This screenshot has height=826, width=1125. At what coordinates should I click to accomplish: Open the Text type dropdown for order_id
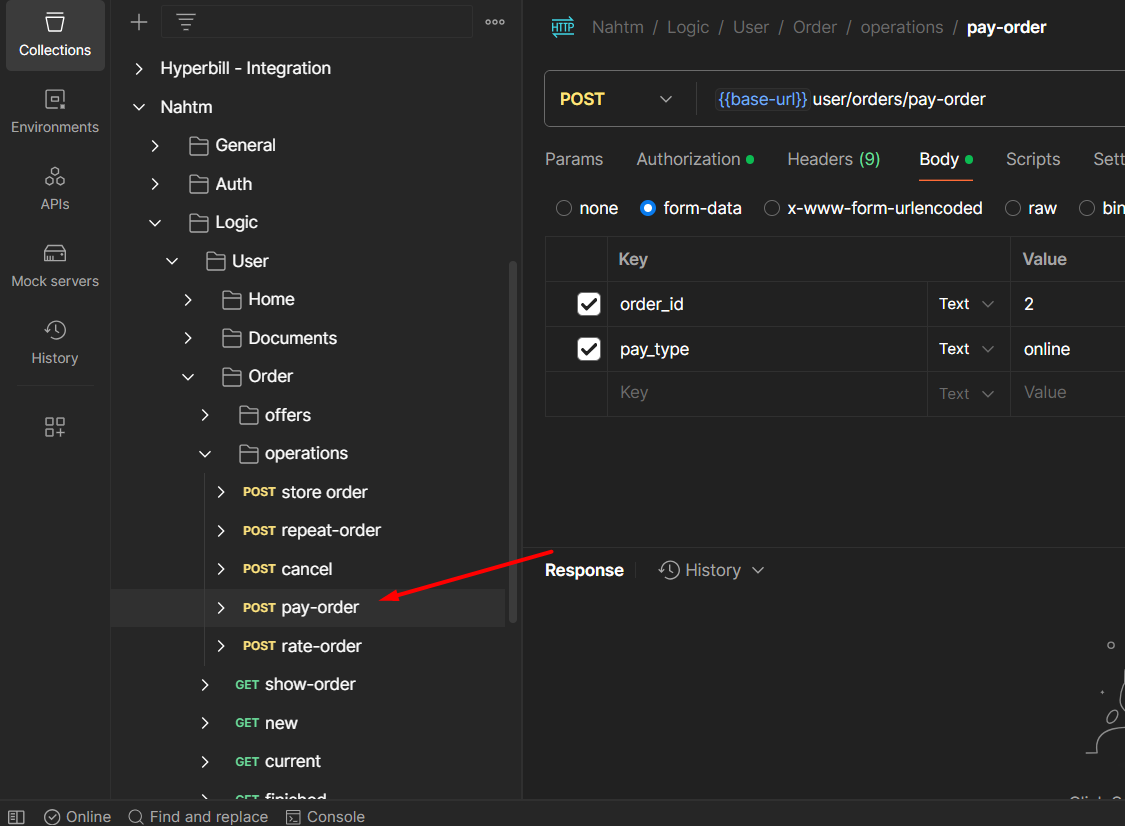966,304
